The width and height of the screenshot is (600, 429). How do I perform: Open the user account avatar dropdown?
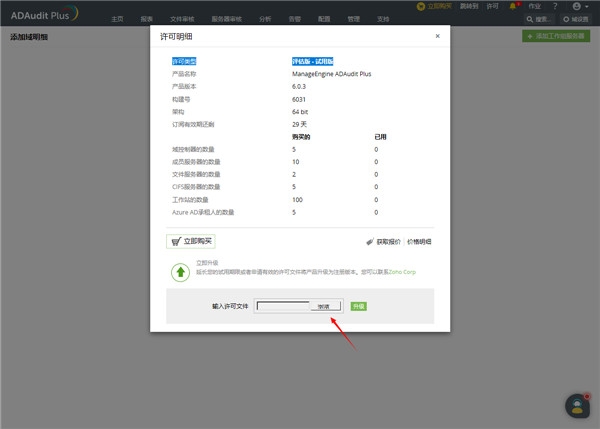click(580, 6)
